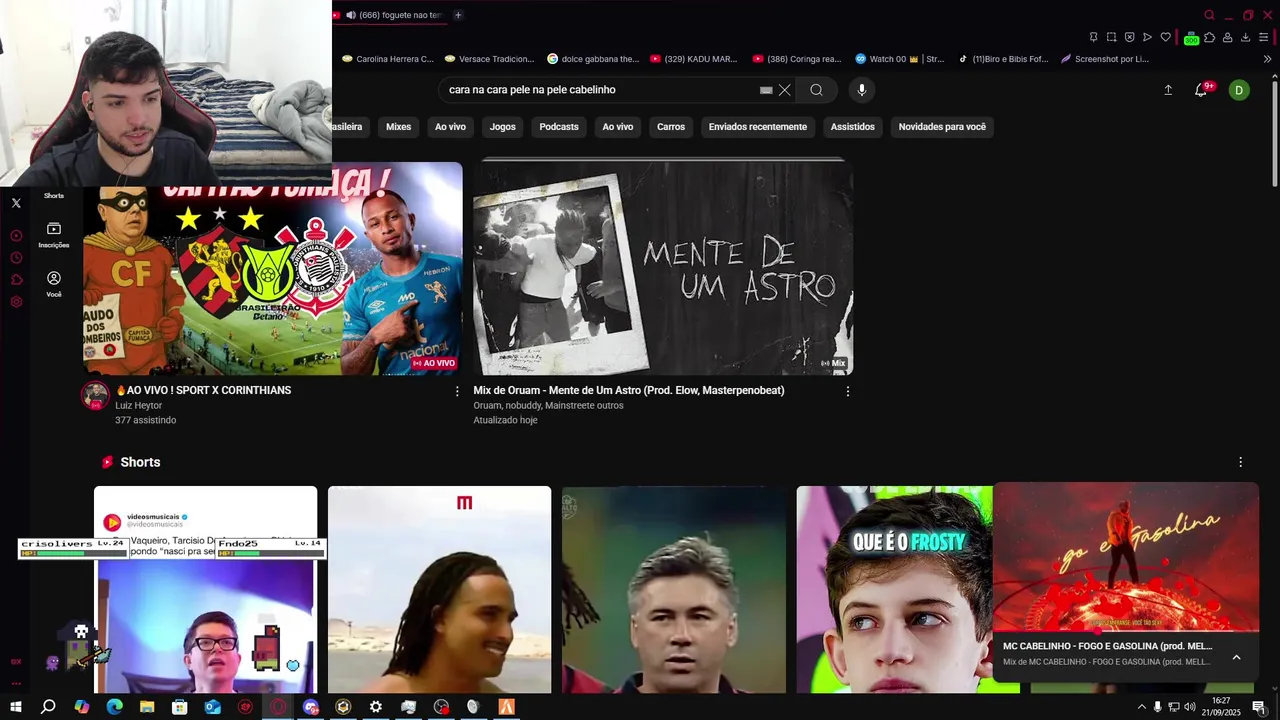The height and width of the screenshot is (720, 1280).
Task: Start voice search with the microphone
Action: tap(861, 90)
